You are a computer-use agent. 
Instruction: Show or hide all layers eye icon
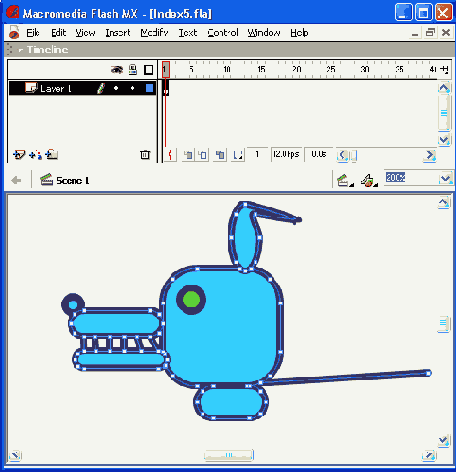pos(117,70)
